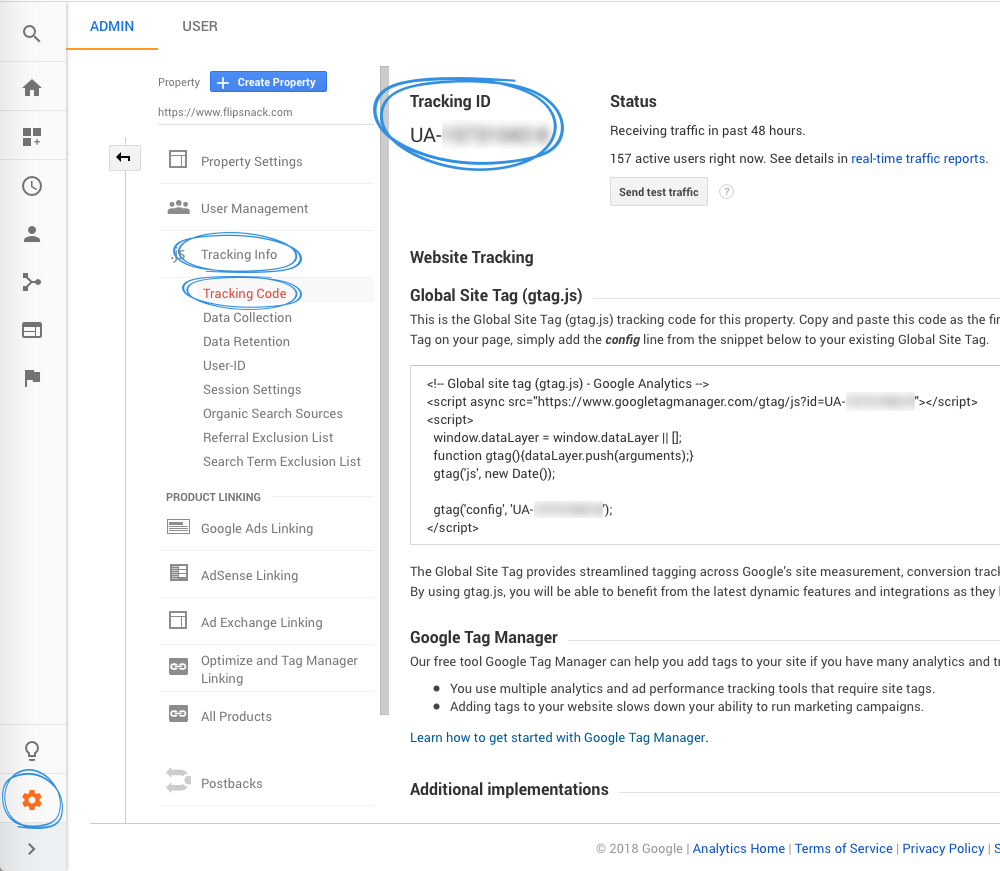Open Organic Search Sources
Image resolution: width=1000 pixels, height=871 pixels.
pos(272,413)
